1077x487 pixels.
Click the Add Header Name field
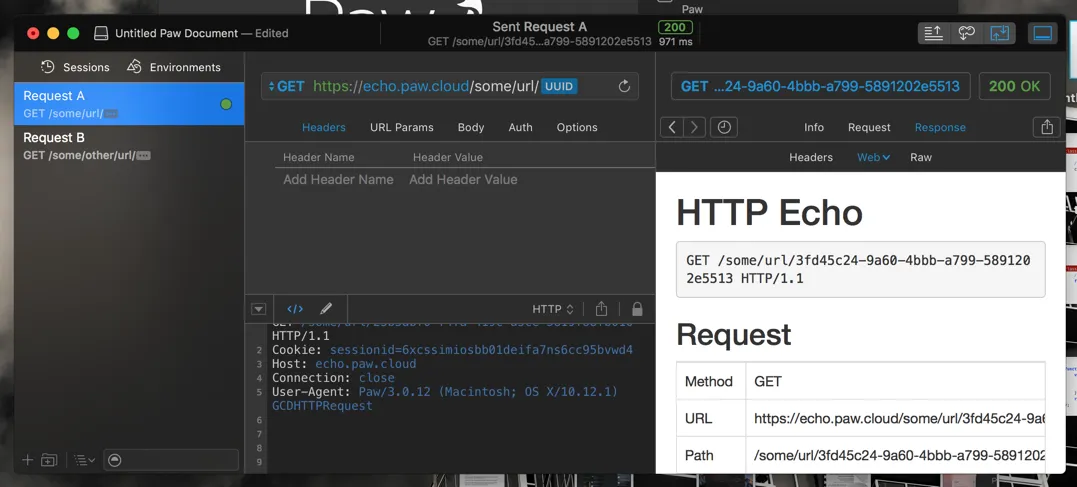click(x=339, y=179)
